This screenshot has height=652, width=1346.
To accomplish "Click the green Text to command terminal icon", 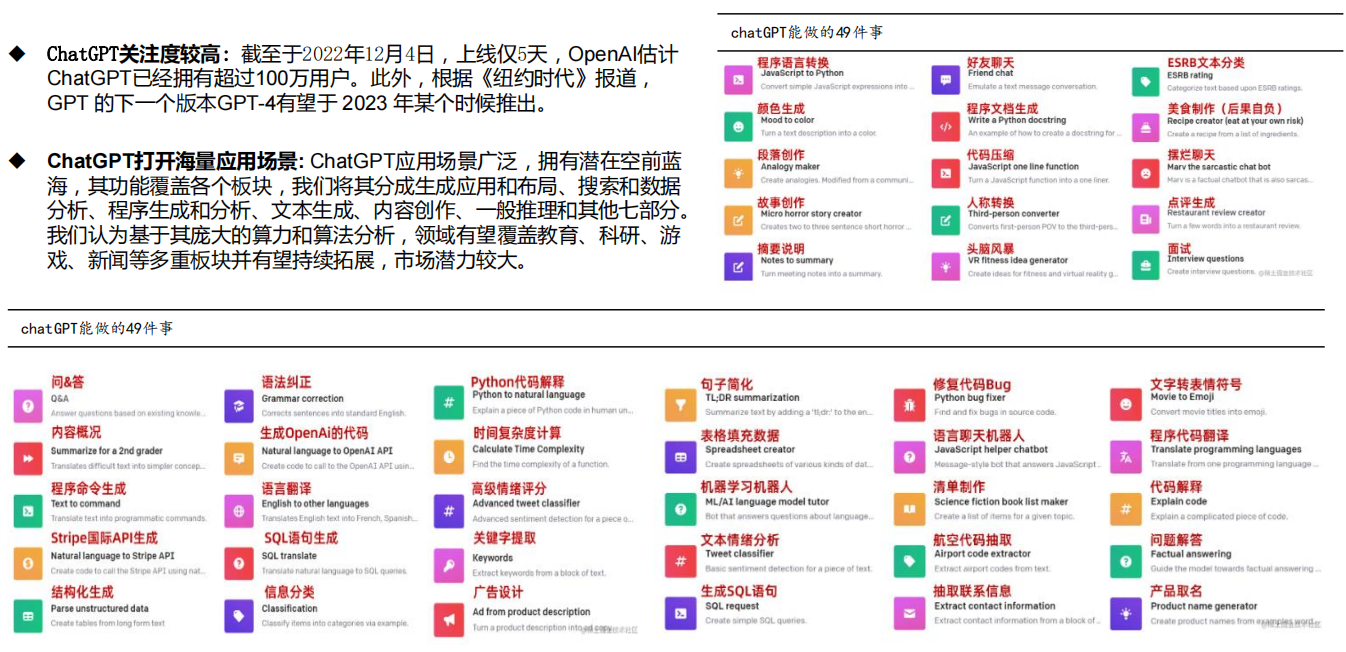I will [x=27, y=511].
